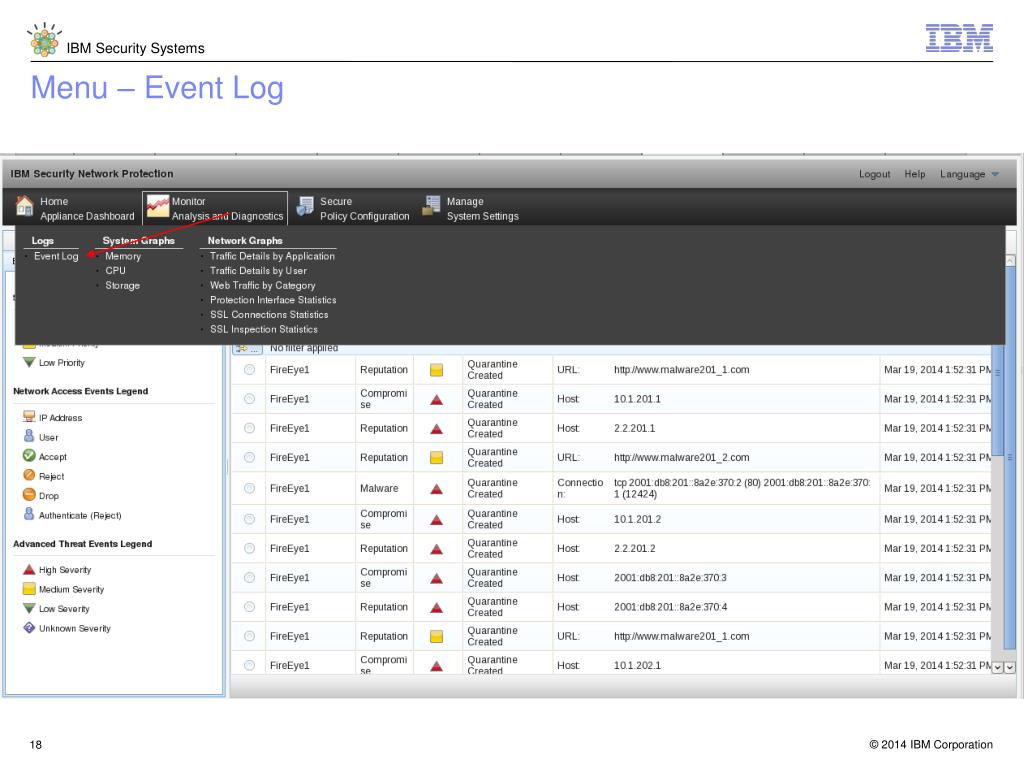This screenshot has height=768, width=1024.
Task: Open the Language dropdown
Action: (969, 174)
